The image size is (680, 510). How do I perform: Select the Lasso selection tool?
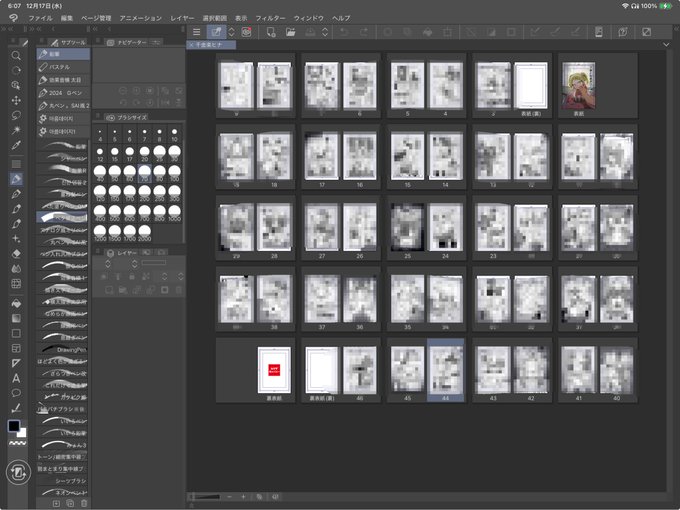click(x=16, y=115)
